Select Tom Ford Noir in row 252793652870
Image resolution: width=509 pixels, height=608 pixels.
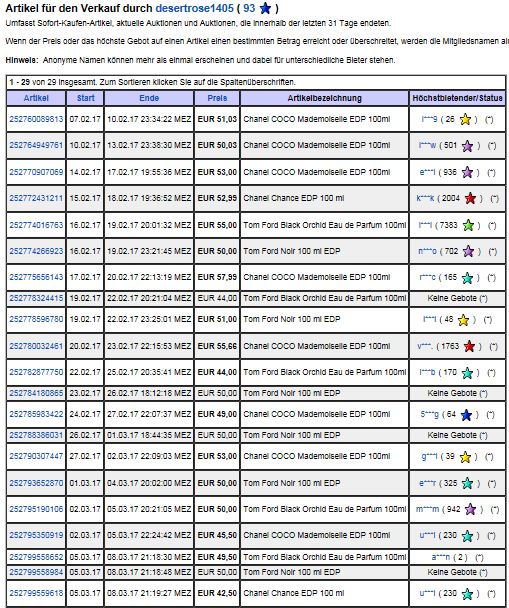(292, 483)
